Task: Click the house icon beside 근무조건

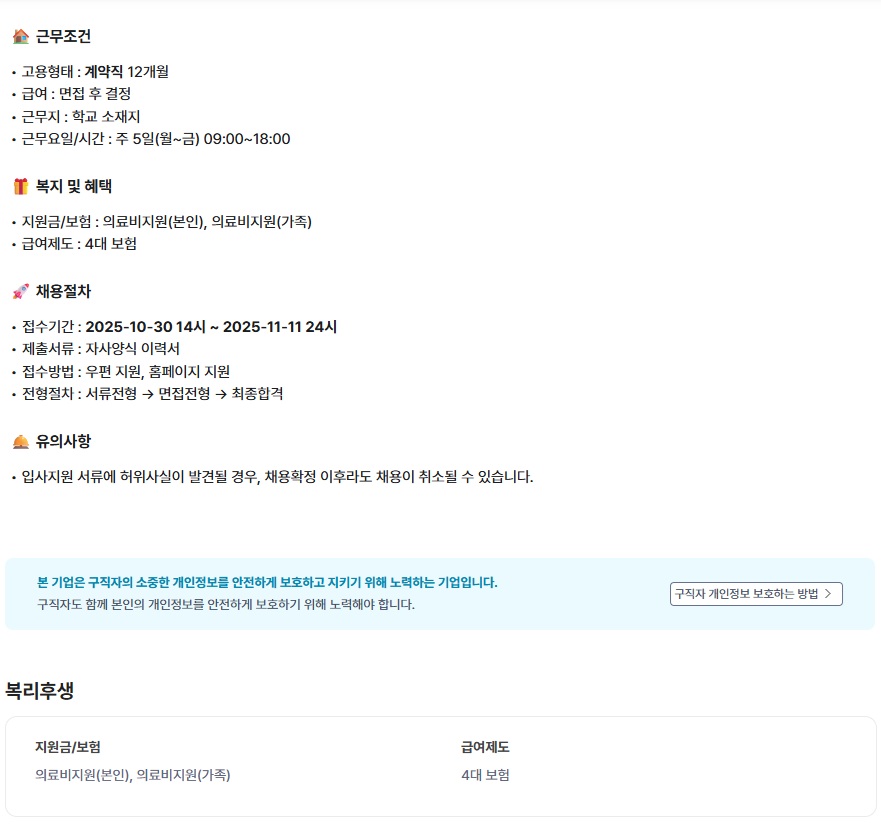Action: pos(21,37)
